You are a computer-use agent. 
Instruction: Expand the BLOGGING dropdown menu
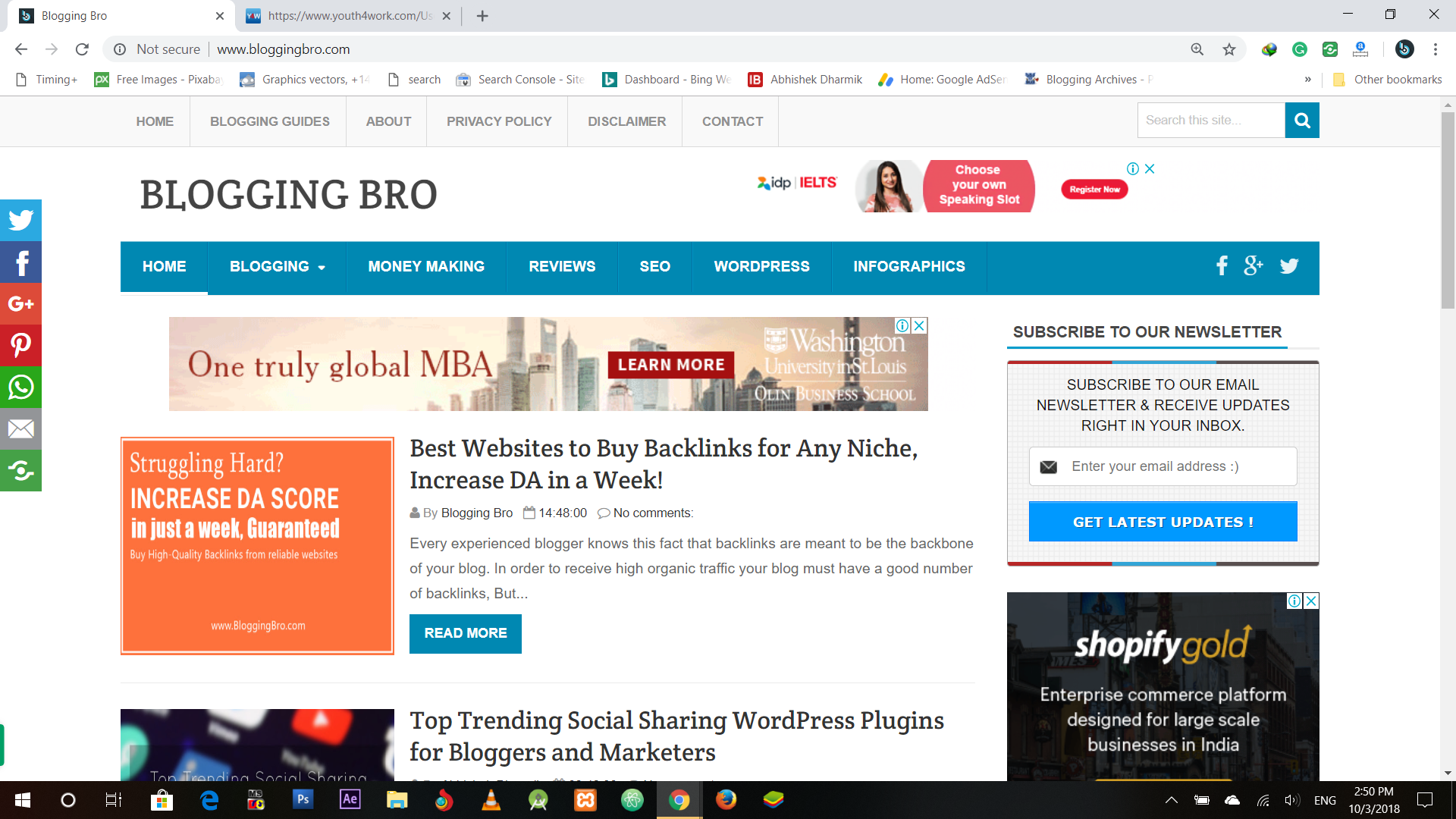pos(278,267)
